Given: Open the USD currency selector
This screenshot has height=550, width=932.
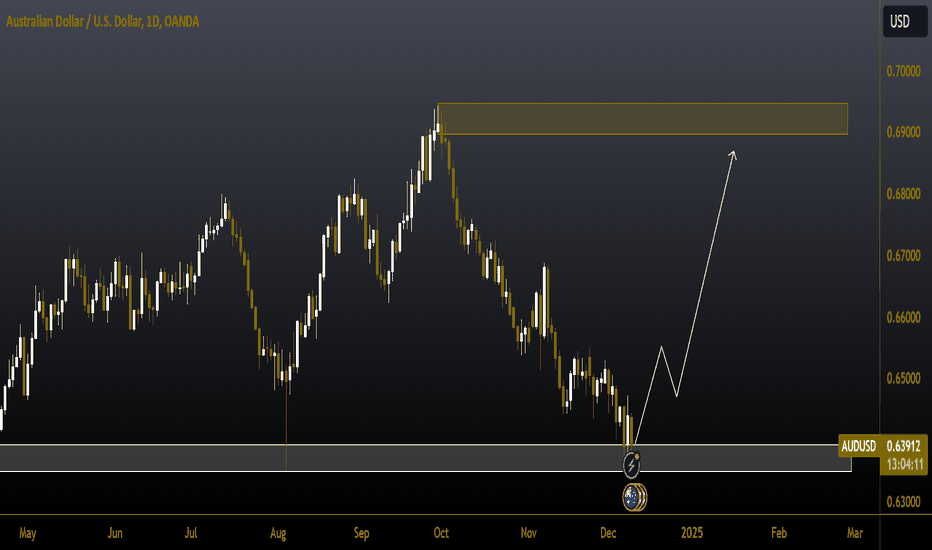Looking at the screenshot, I should [905, 21].
